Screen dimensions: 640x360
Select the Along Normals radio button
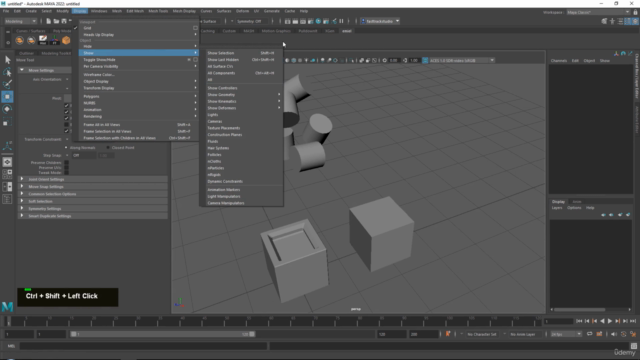[x=66, y=148]
